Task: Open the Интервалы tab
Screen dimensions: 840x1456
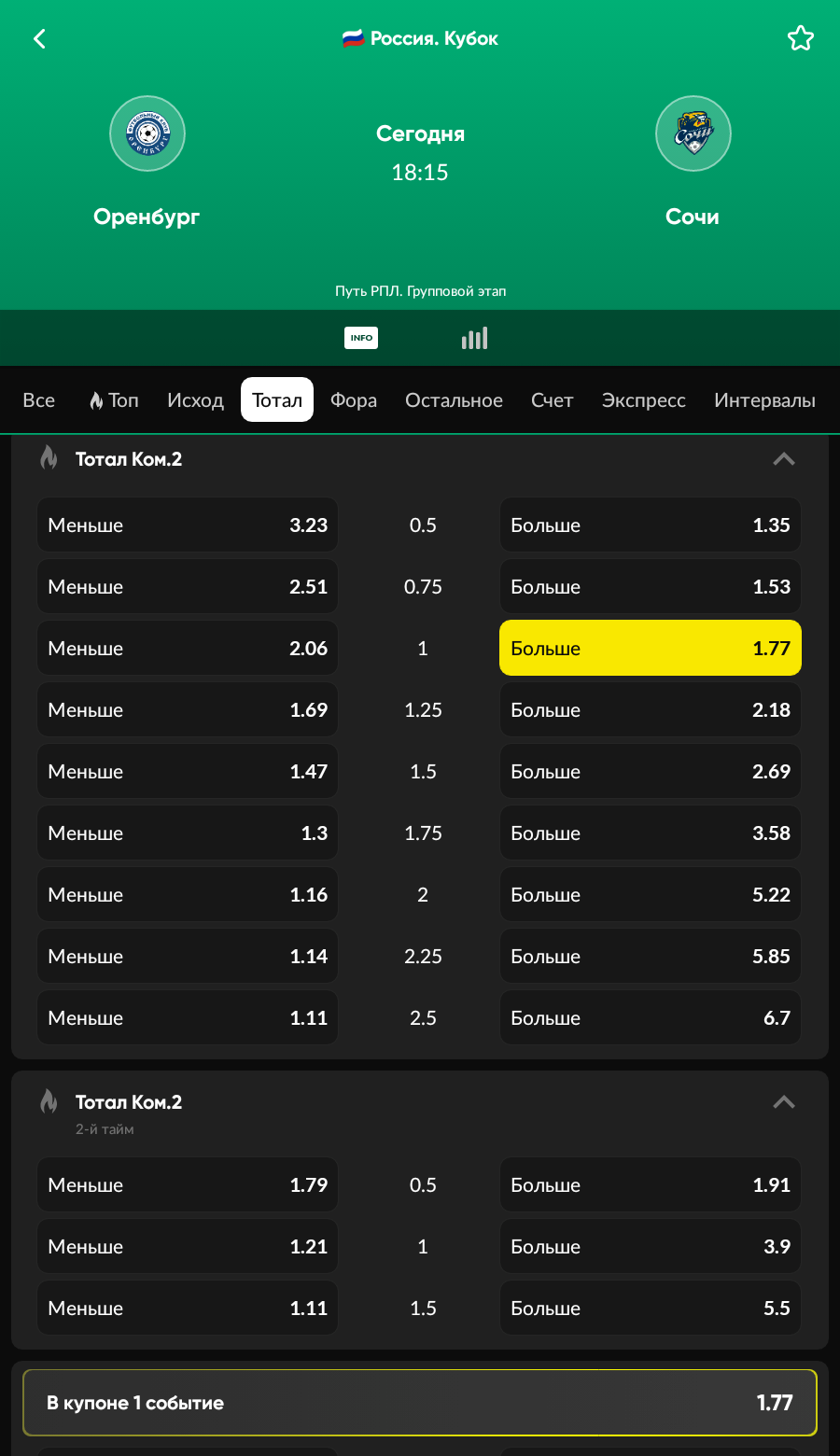Action: point(764,400)
